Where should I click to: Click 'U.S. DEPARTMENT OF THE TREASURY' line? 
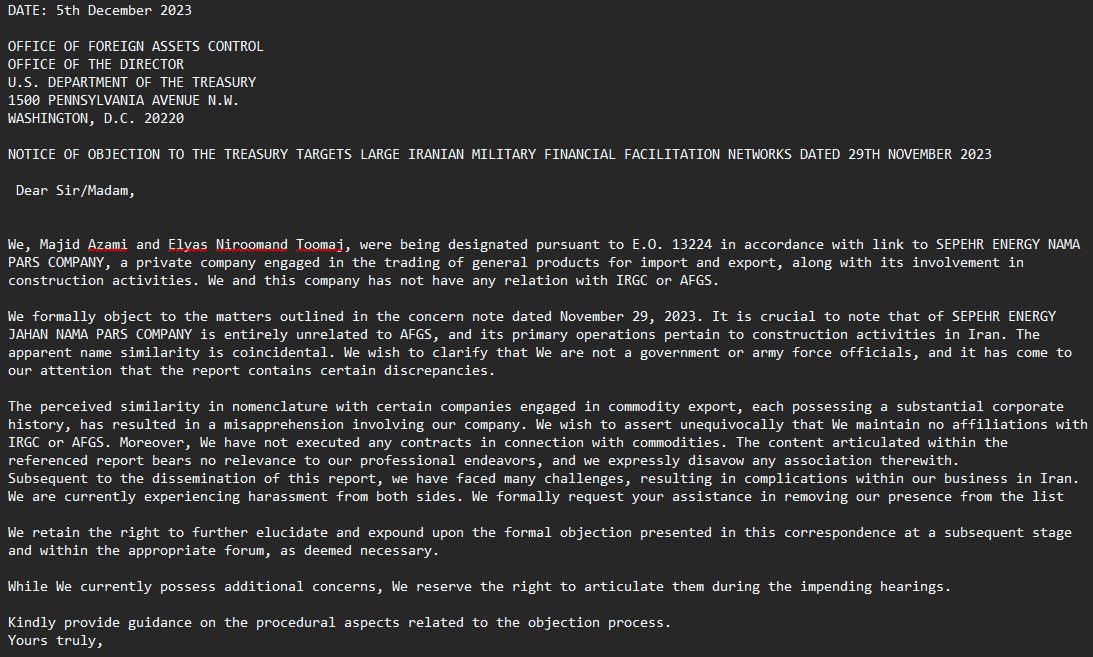(131, 83)
